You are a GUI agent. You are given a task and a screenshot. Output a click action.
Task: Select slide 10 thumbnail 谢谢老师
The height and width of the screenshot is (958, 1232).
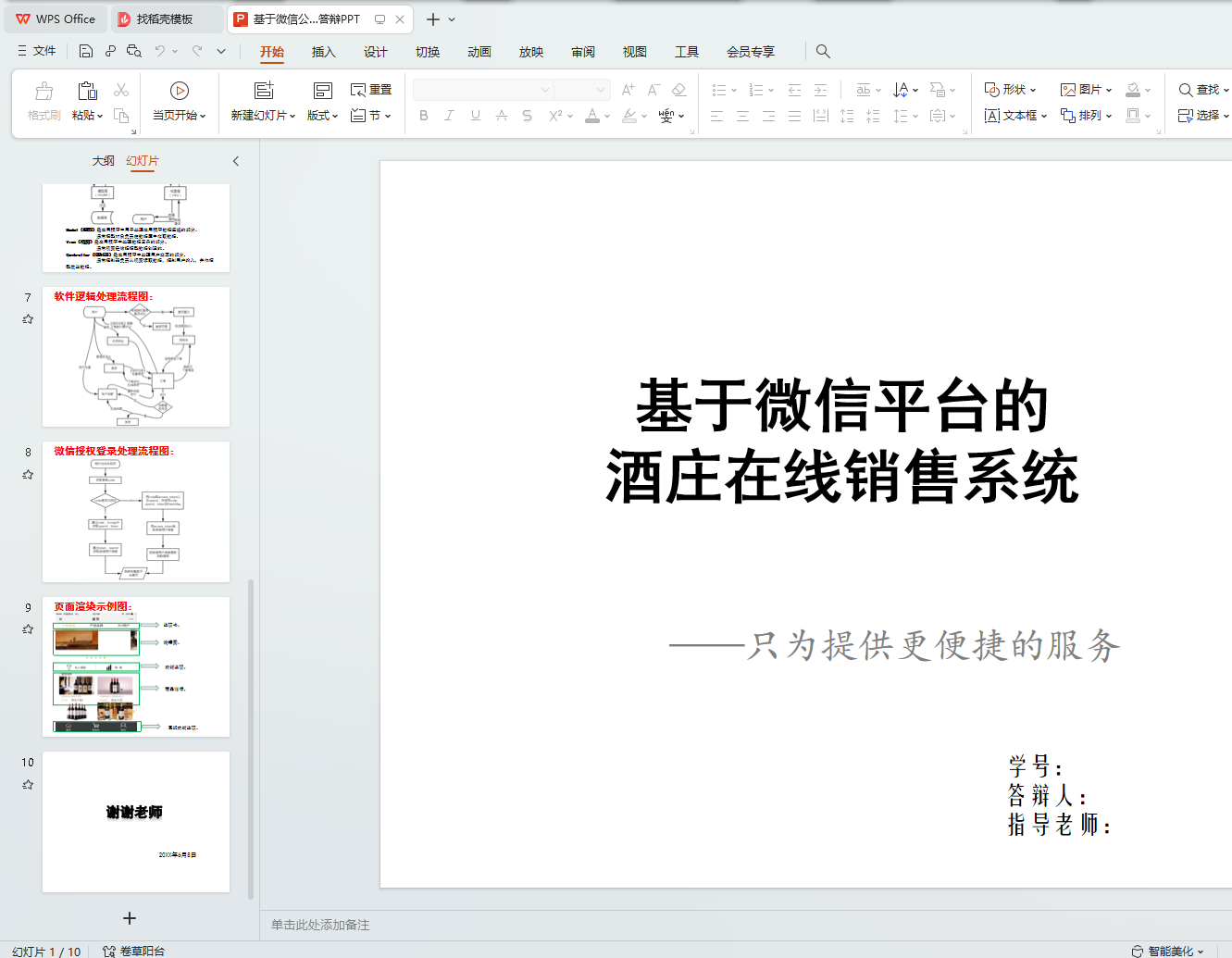tap(136, 822)
